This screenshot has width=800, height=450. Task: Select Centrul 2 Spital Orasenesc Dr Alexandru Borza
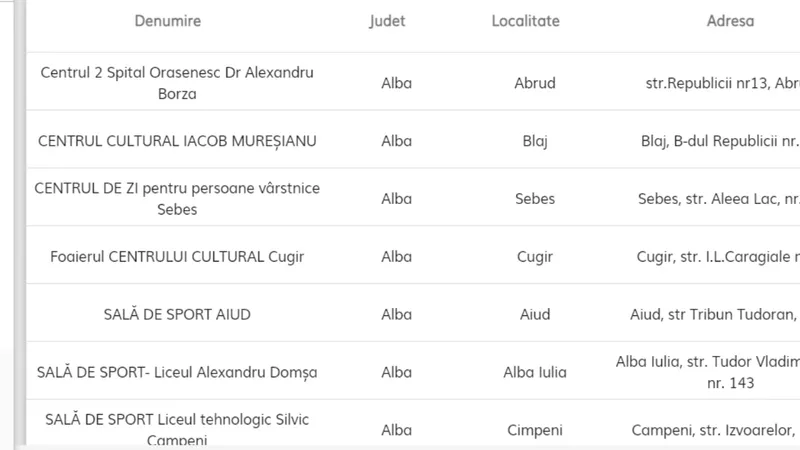(177, 83)
